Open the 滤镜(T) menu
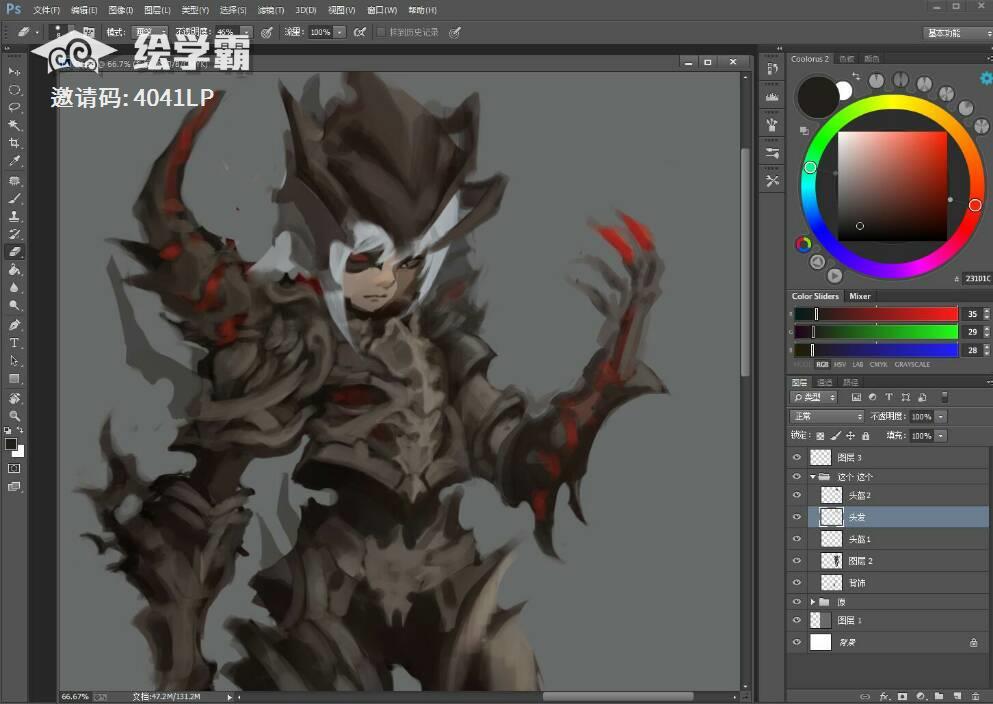This screenshot has height=704, width=993. 269,10
